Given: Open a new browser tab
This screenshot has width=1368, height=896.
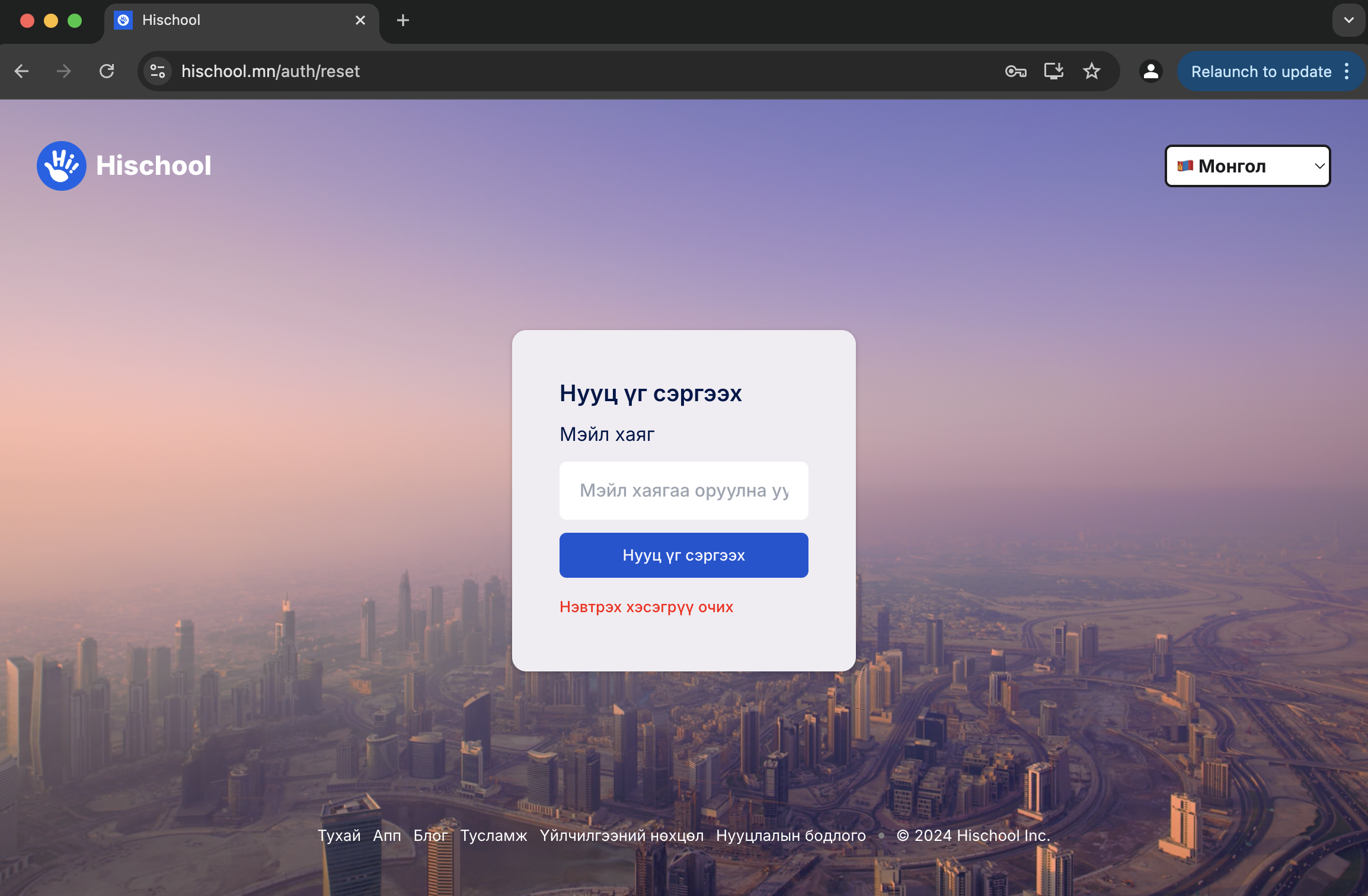Looking at the screenshot, I should point(403,20).
